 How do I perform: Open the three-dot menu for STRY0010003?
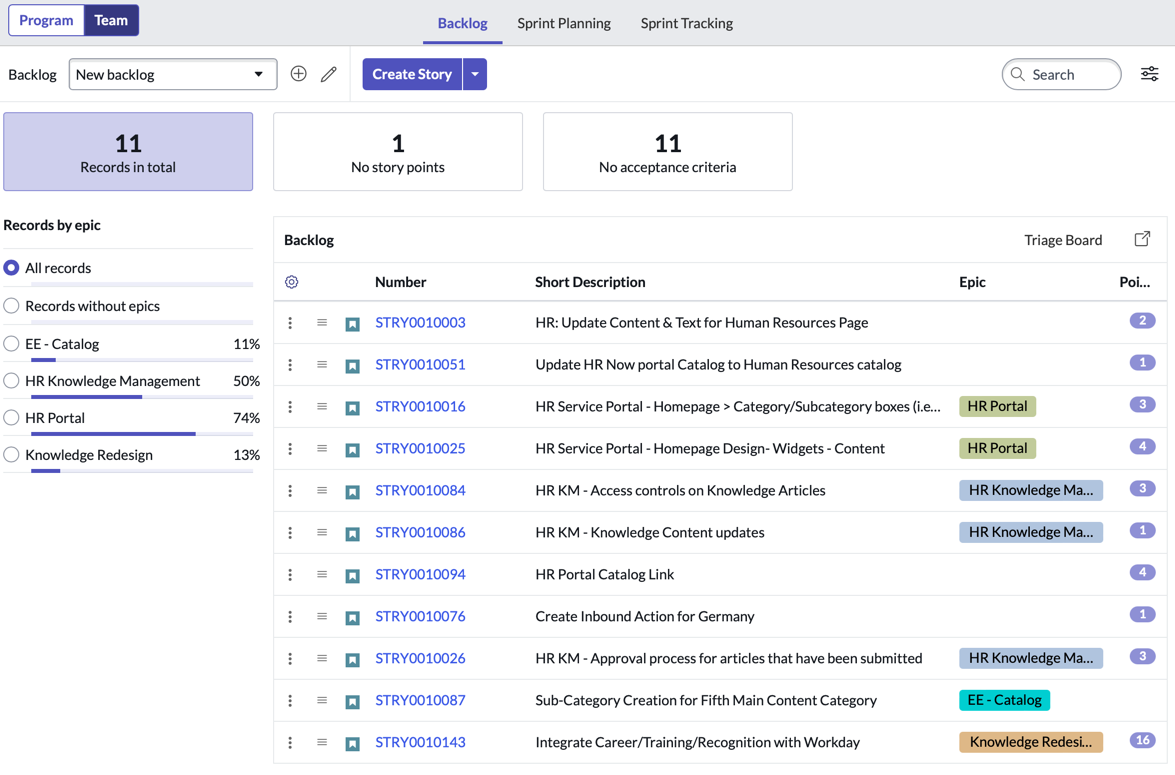coord(290,323)
